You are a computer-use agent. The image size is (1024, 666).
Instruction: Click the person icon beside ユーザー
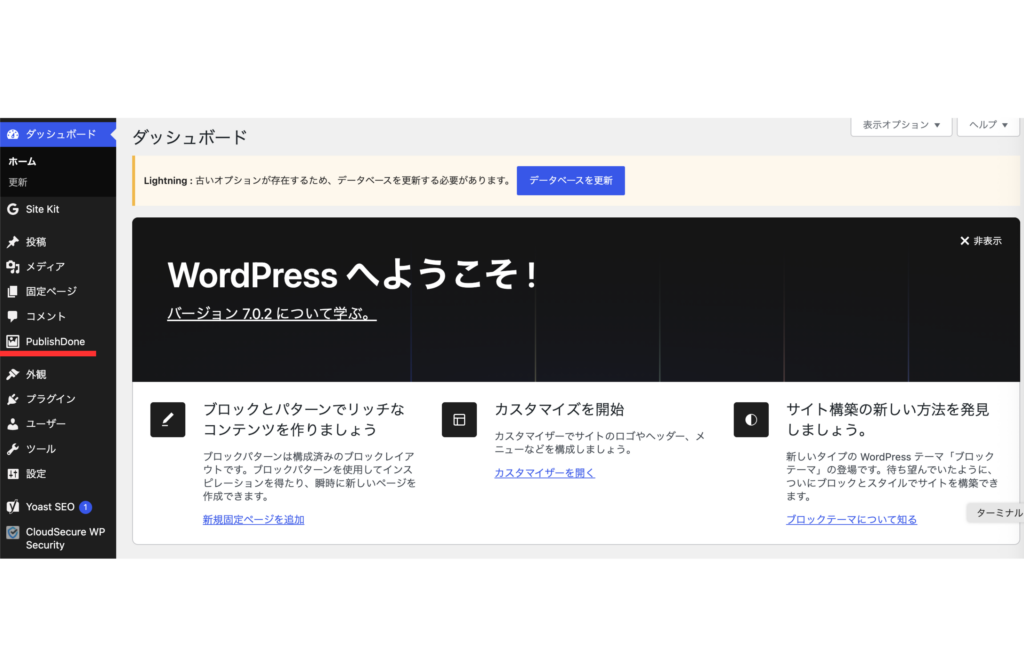click(12, 424)
